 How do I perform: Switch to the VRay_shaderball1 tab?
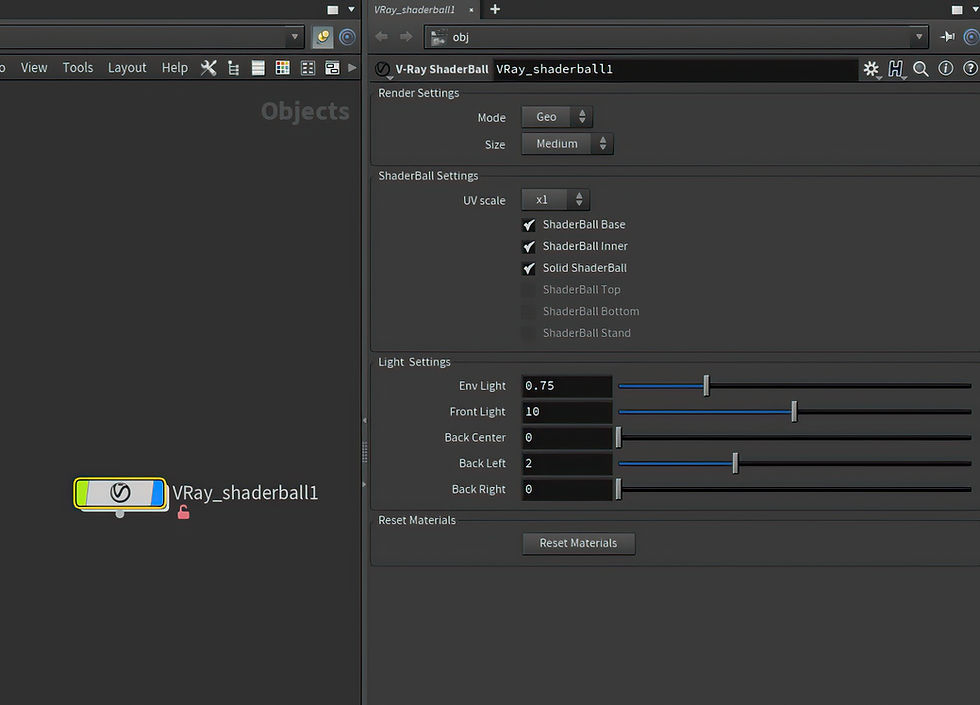[416, 10]
